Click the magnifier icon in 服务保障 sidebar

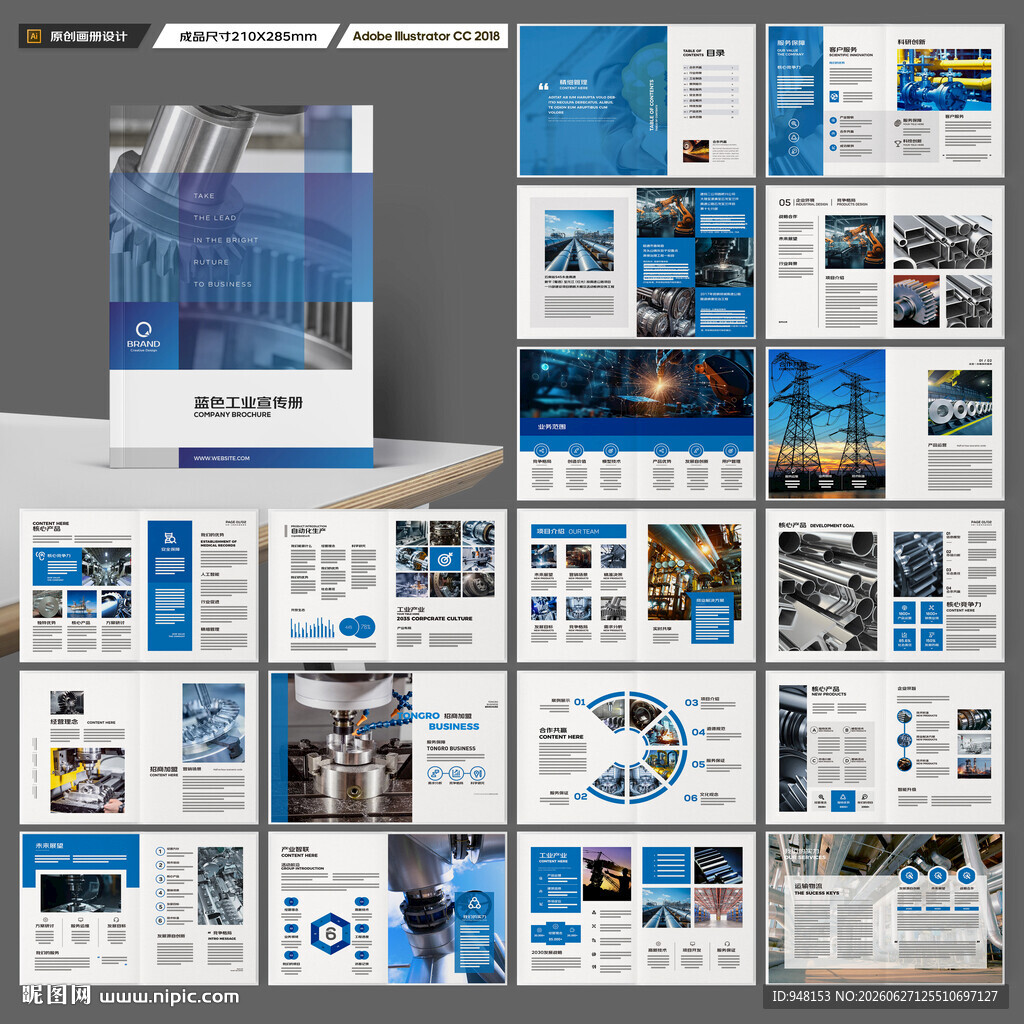pos(793,123)
